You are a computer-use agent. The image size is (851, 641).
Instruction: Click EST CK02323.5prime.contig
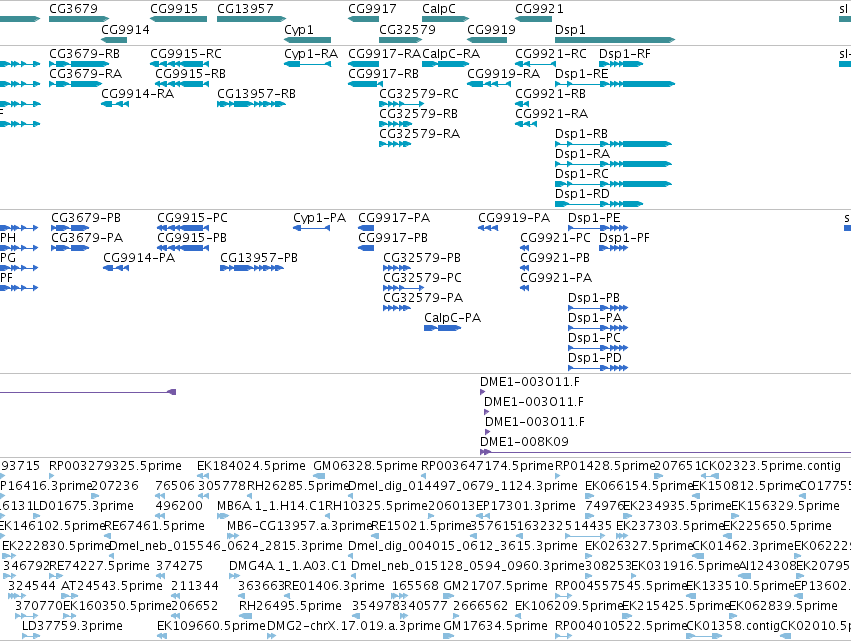coord(771,466)
